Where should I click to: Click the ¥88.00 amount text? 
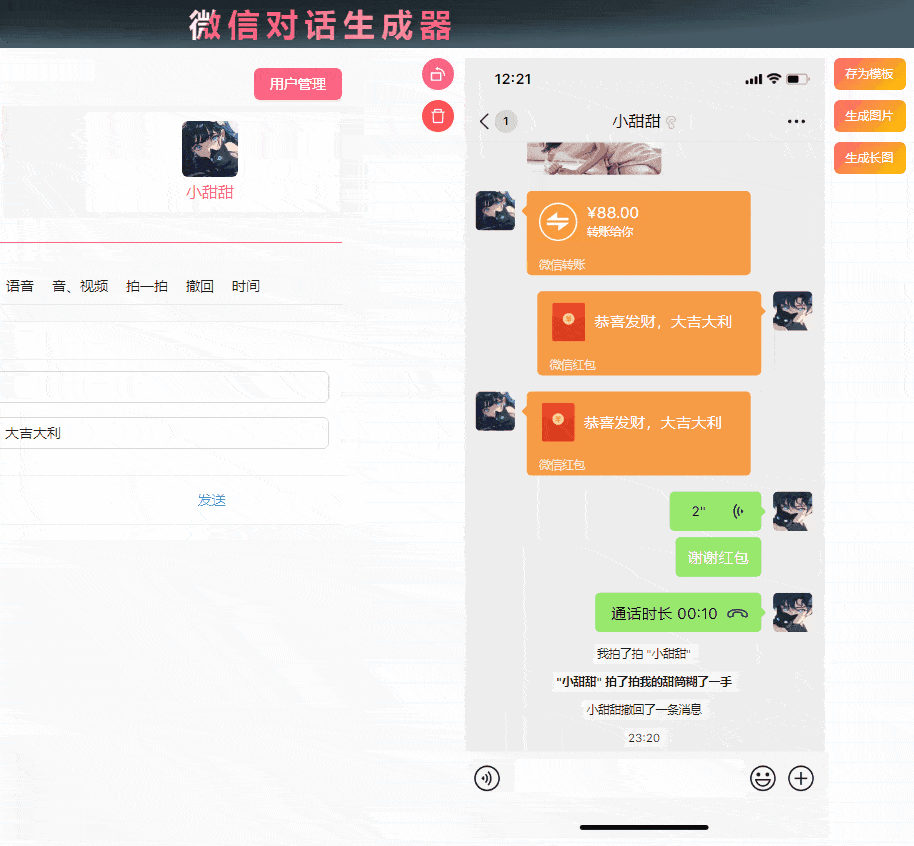(613, 213)
